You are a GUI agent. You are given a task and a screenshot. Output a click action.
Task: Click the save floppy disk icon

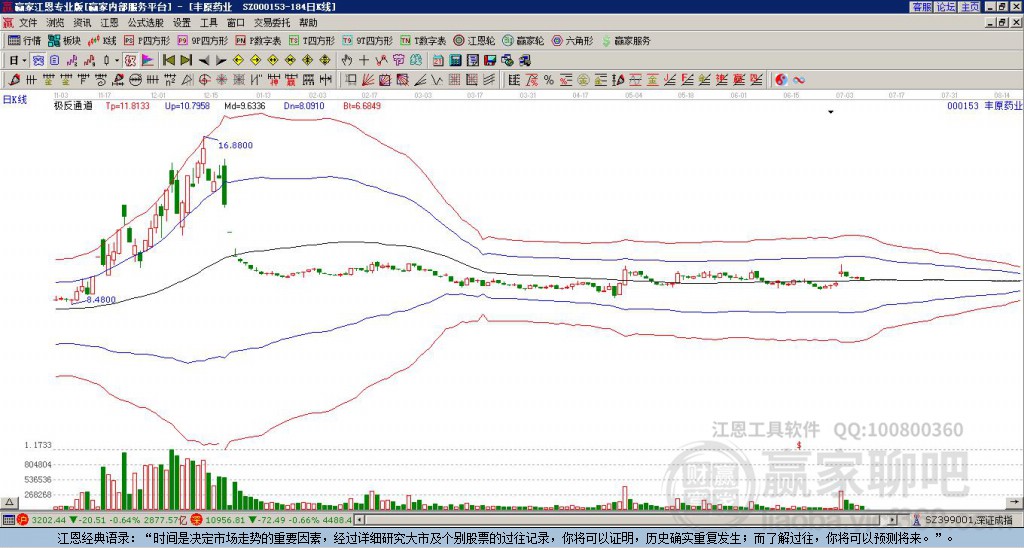pos(490,61)
